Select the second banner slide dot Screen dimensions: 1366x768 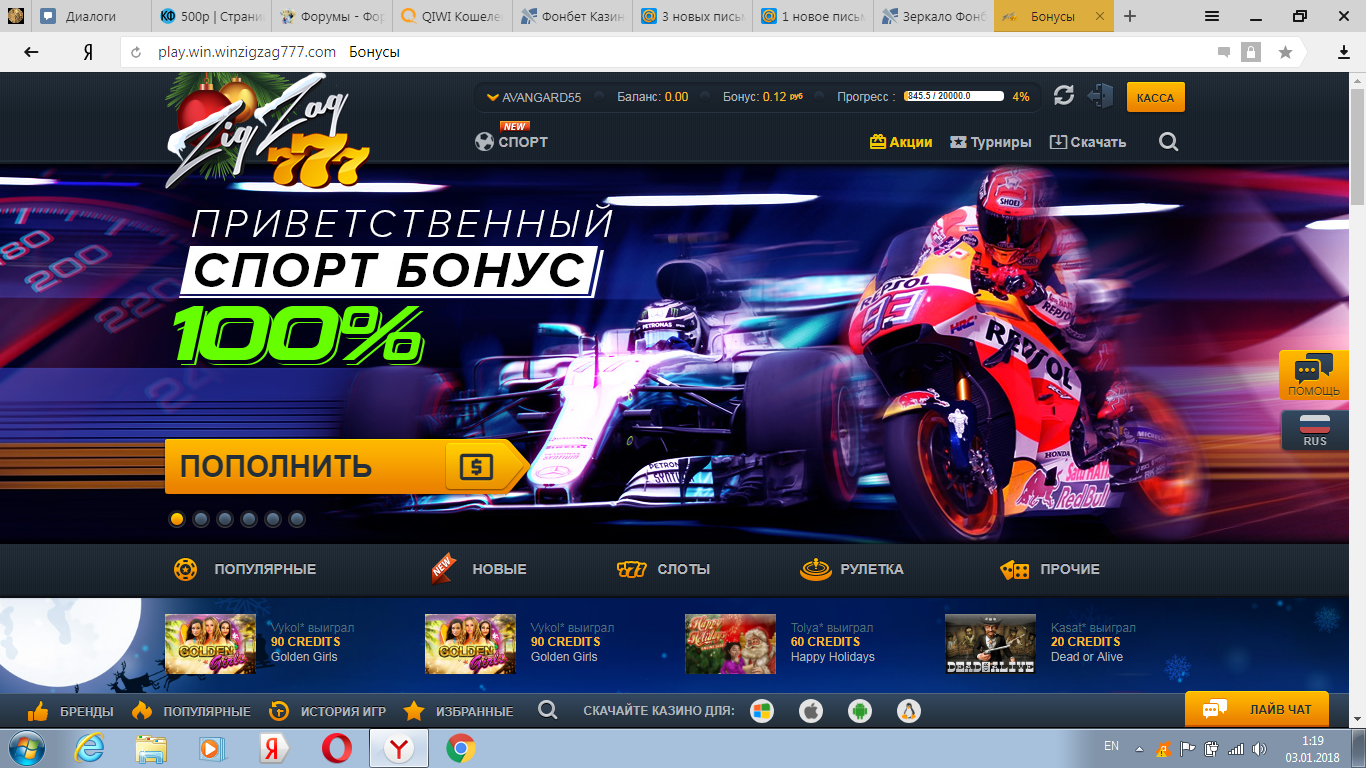pyautogui.click(x=201, y=519)
